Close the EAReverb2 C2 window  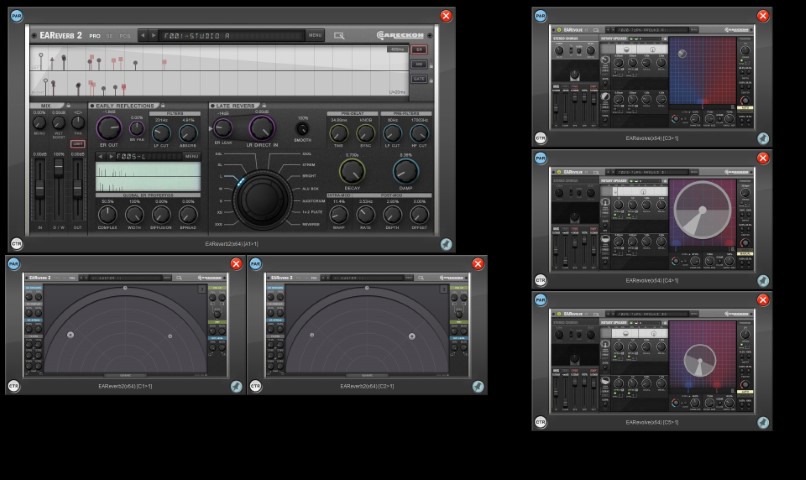pyautogui.click(x=478, y=264)
